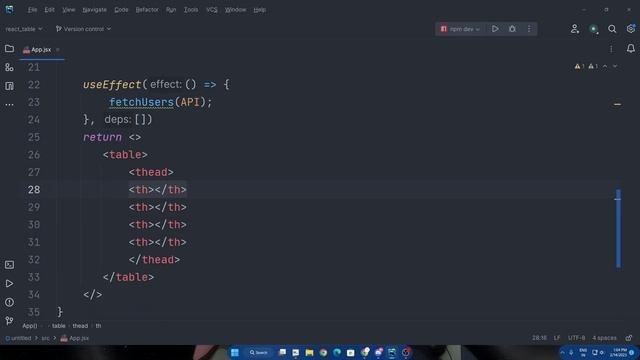Show more tool windows ellipsis in sidebar

(x=9, y=105)
